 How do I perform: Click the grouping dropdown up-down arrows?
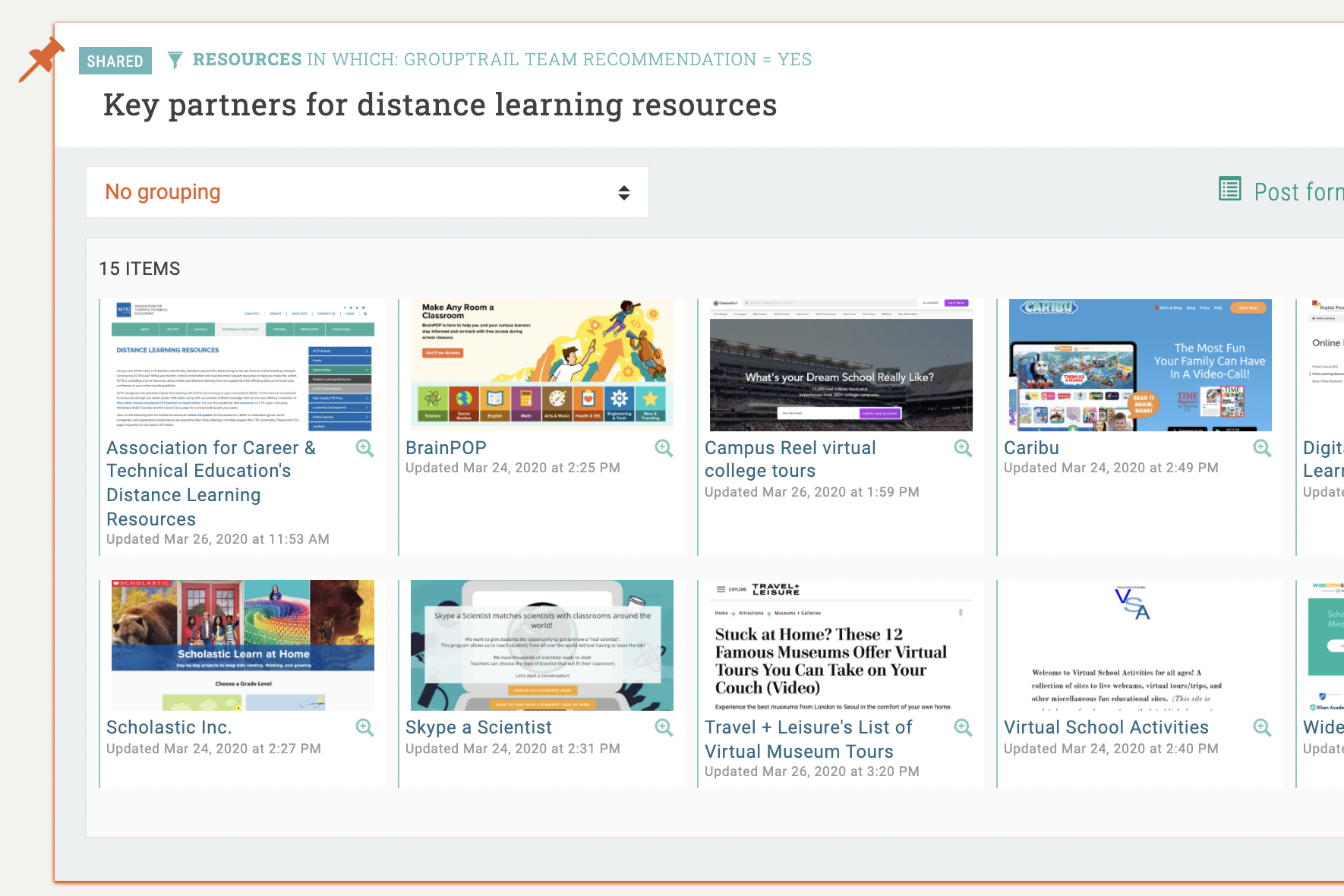623,193
